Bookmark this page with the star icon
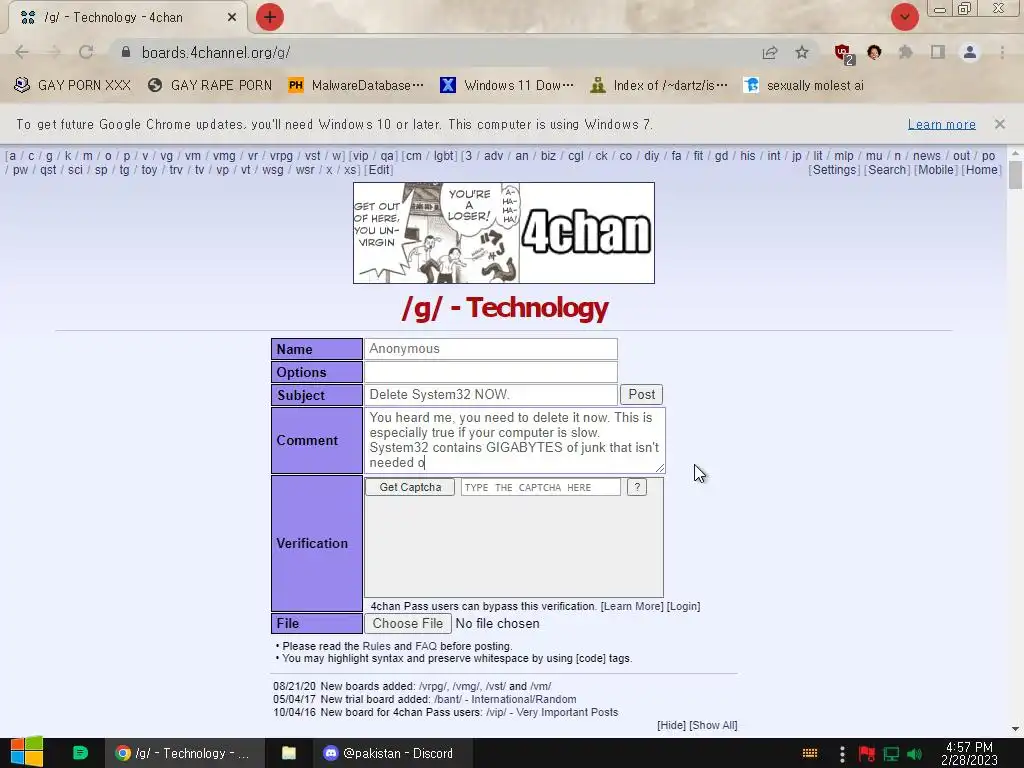The height and width of the screenshot is (768, 1024). click(x=802, y=52)
